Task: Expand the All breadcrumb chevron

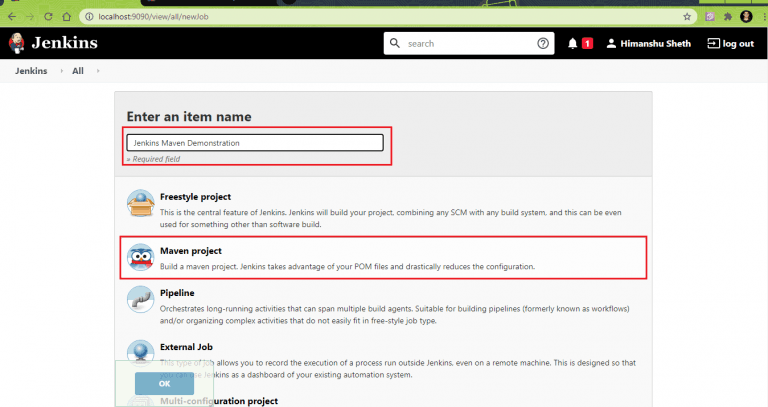Action: [x=98, y=72]
